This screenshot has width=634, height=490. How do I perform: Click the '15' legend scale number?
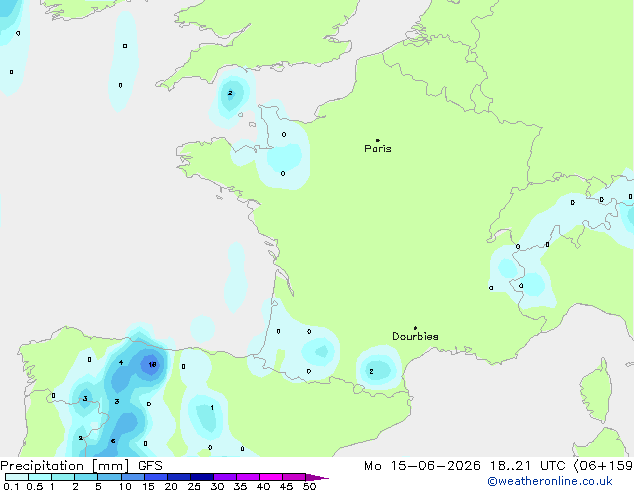click(148, 486)
